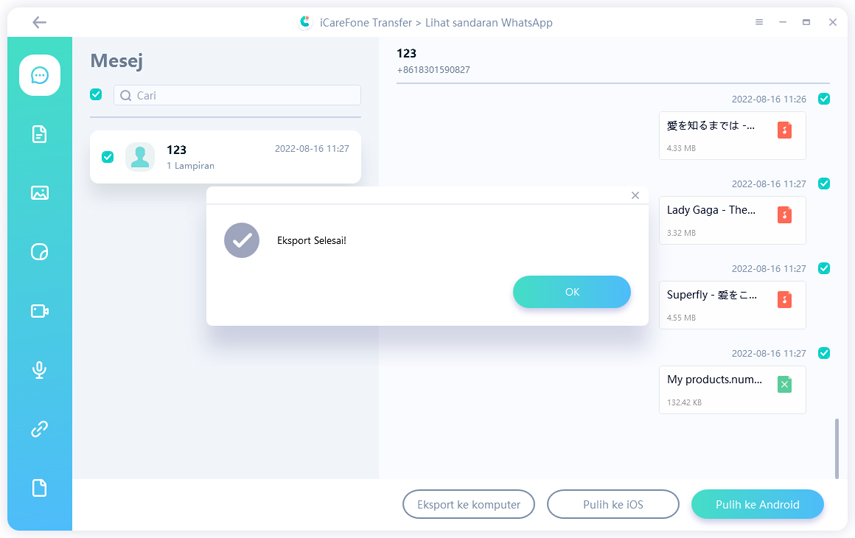Open the My products.num attachment file
855x538 pixels.
pyautogui.click(x=731, y=389)
